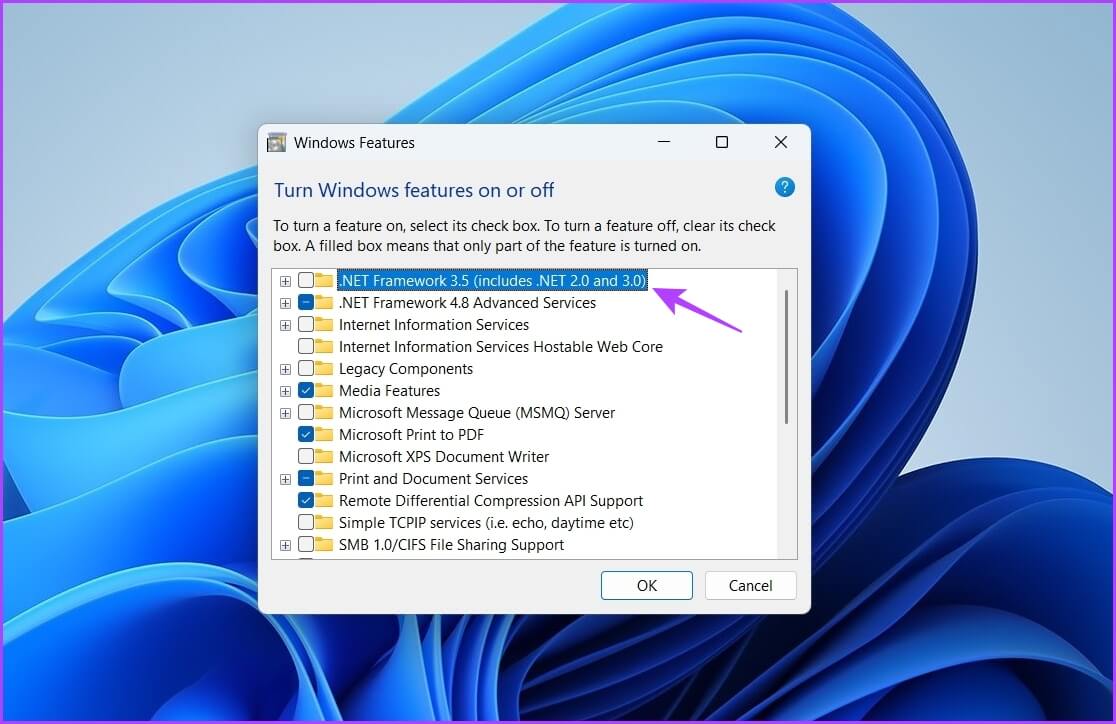The image size is (1116, 724).
Task: Click folder icon beside Legacy Components
Action: pyautogui.click(x=325, y=369)
